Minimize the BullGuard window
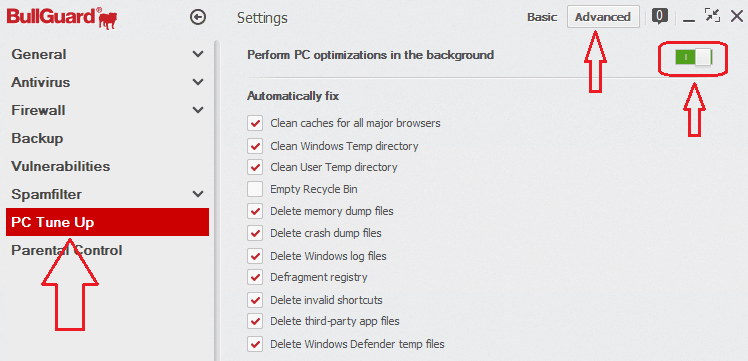 pyautogui.click(x=688, y=20)
